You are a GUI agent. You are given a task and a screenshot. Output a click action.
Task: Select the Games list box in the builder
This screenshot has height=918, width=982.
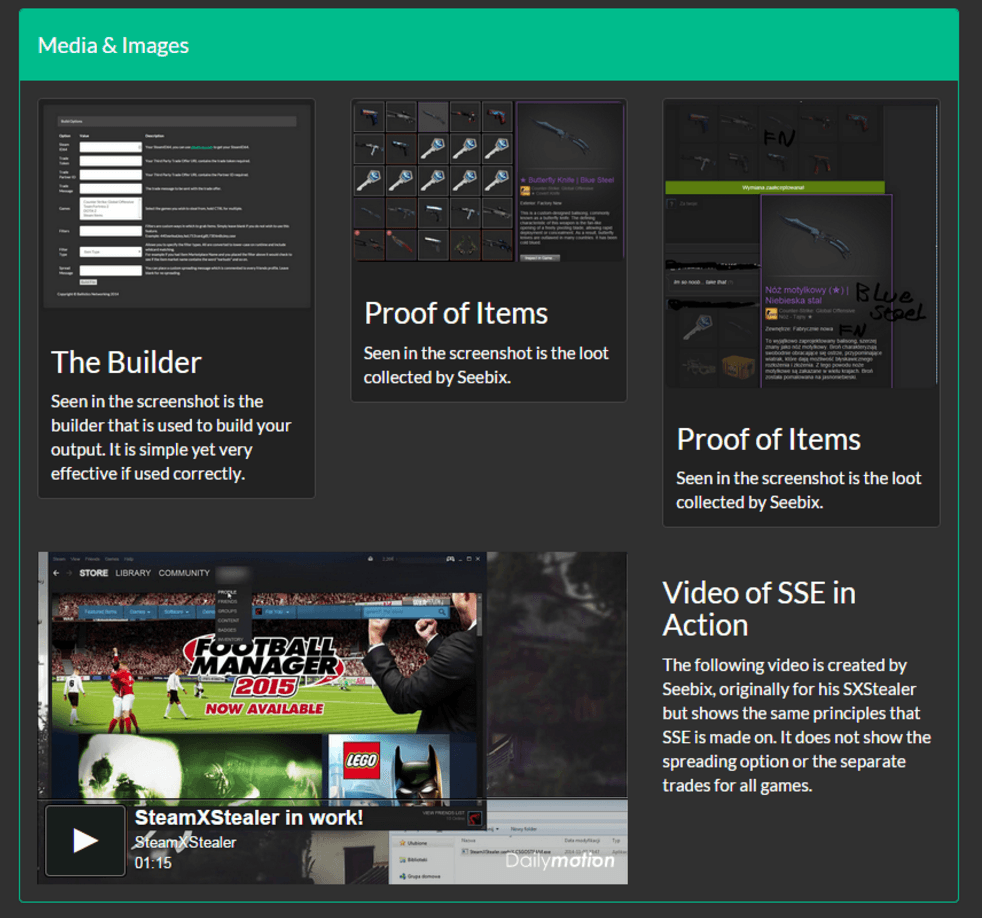(x=110, y=209)
